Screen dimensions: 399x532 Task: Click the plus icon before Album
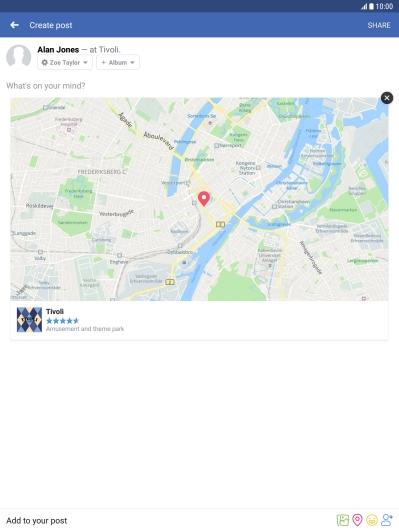pos(103,62)
